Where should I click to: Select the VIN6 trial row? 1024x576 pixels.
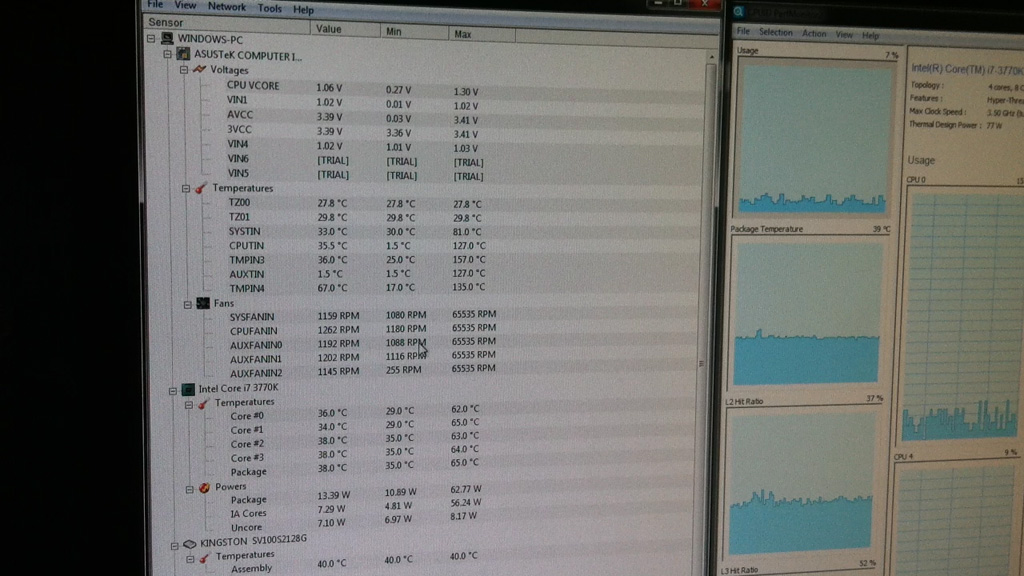[424, 160]
